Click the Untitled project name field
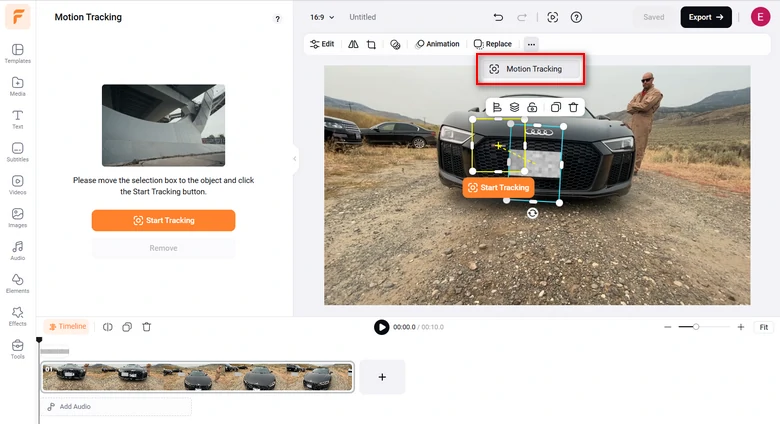Screen dimensions: 780x424 (363, 17)
